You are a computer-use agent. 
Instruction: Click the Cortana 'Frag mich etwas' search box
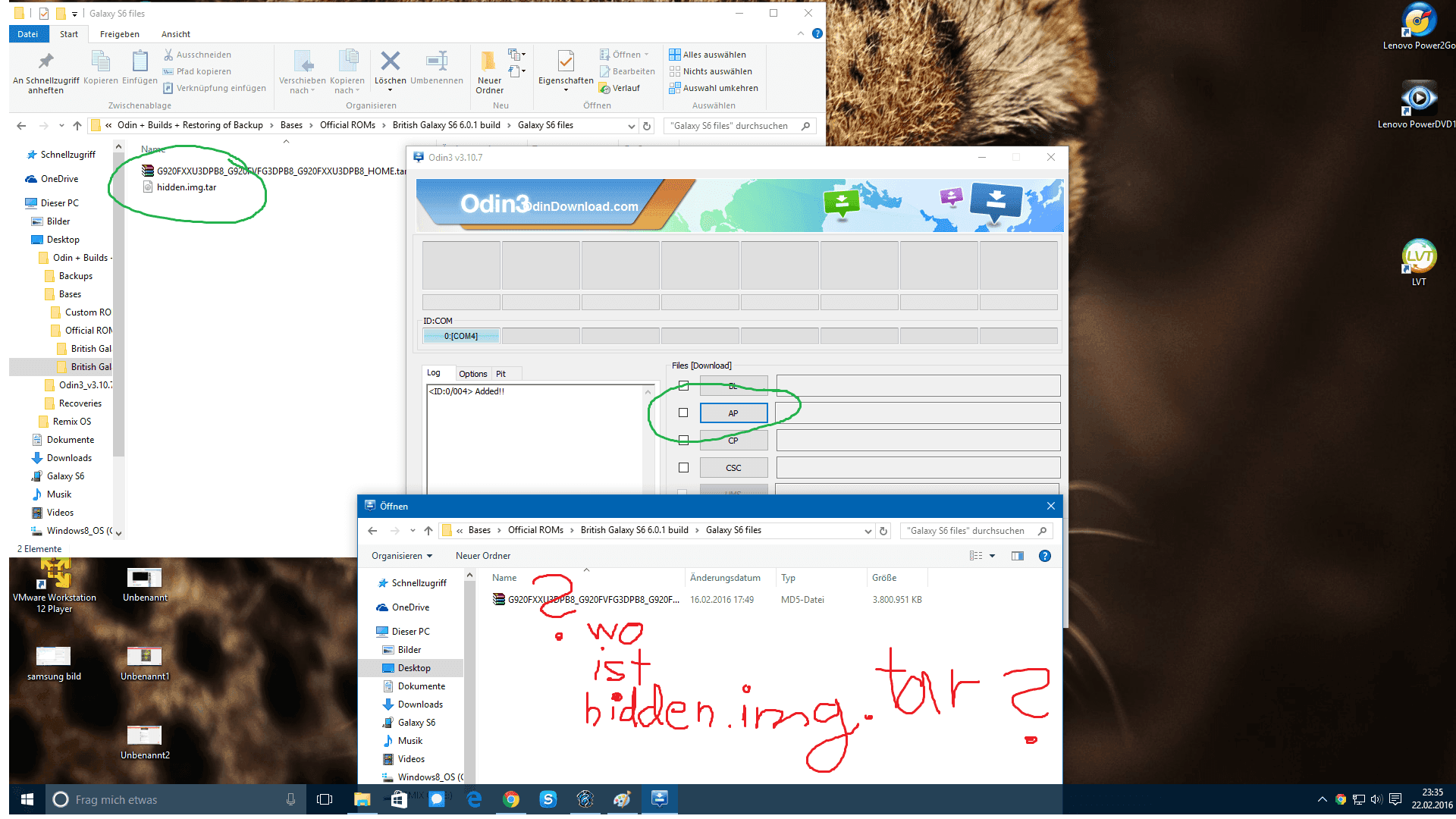click(x=176, y=799)
